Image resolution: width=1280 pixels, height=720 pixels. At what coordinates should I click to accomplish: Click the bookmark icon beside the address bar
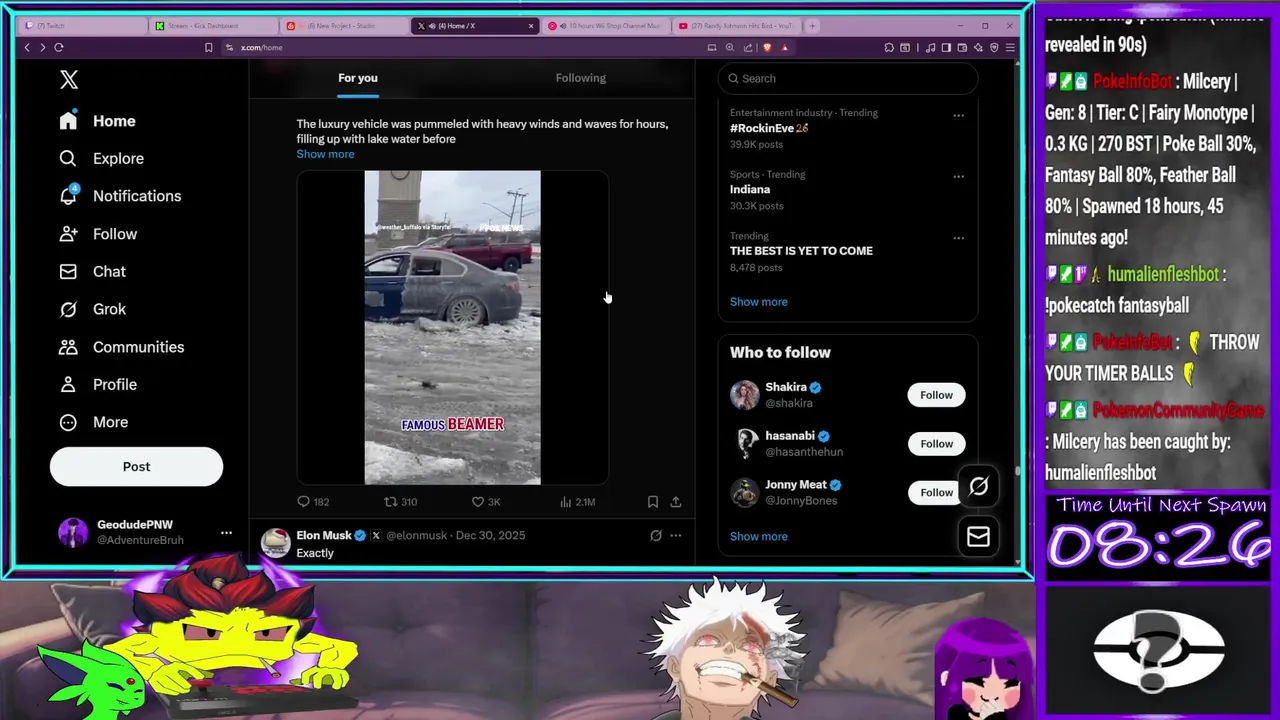click(208, 47)
